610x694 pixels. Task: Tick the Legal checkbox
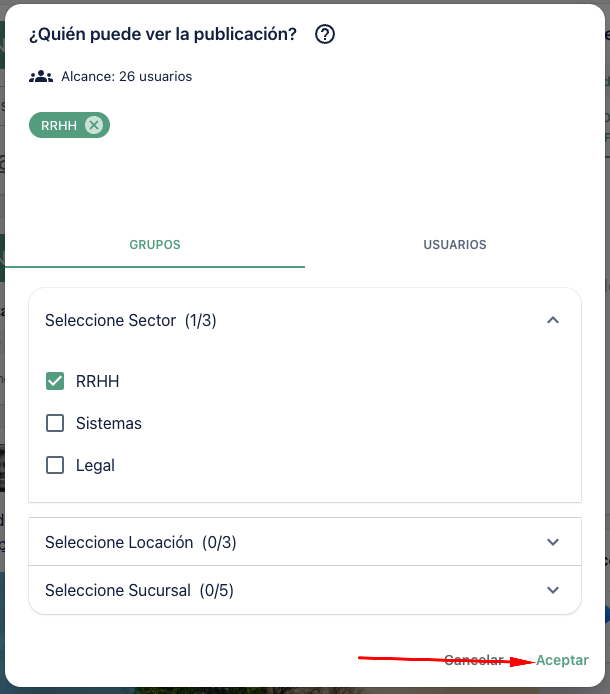(55, 465)
